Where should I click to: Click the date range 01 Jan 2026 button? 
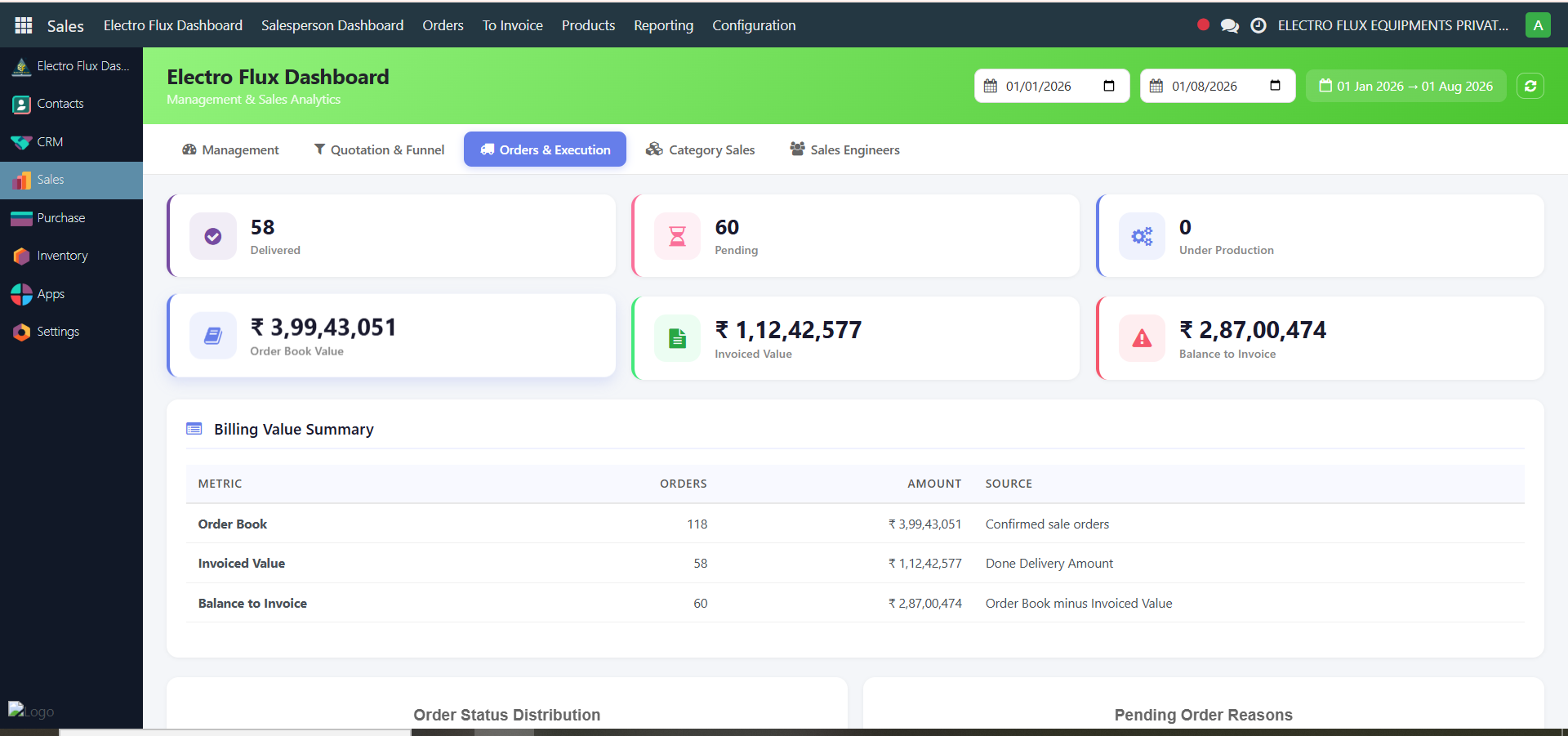click(x=1406, y=86)
